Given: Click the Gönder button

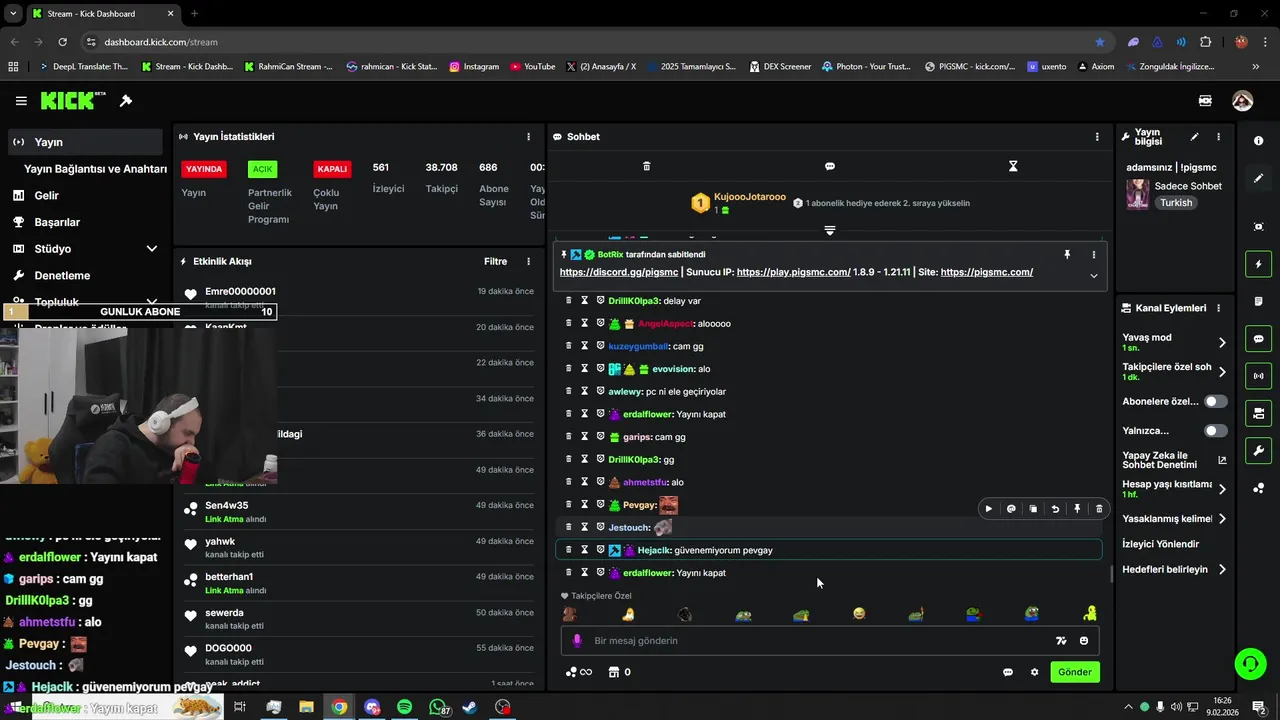Looking at the screenshot, I should click(1075, 672).
